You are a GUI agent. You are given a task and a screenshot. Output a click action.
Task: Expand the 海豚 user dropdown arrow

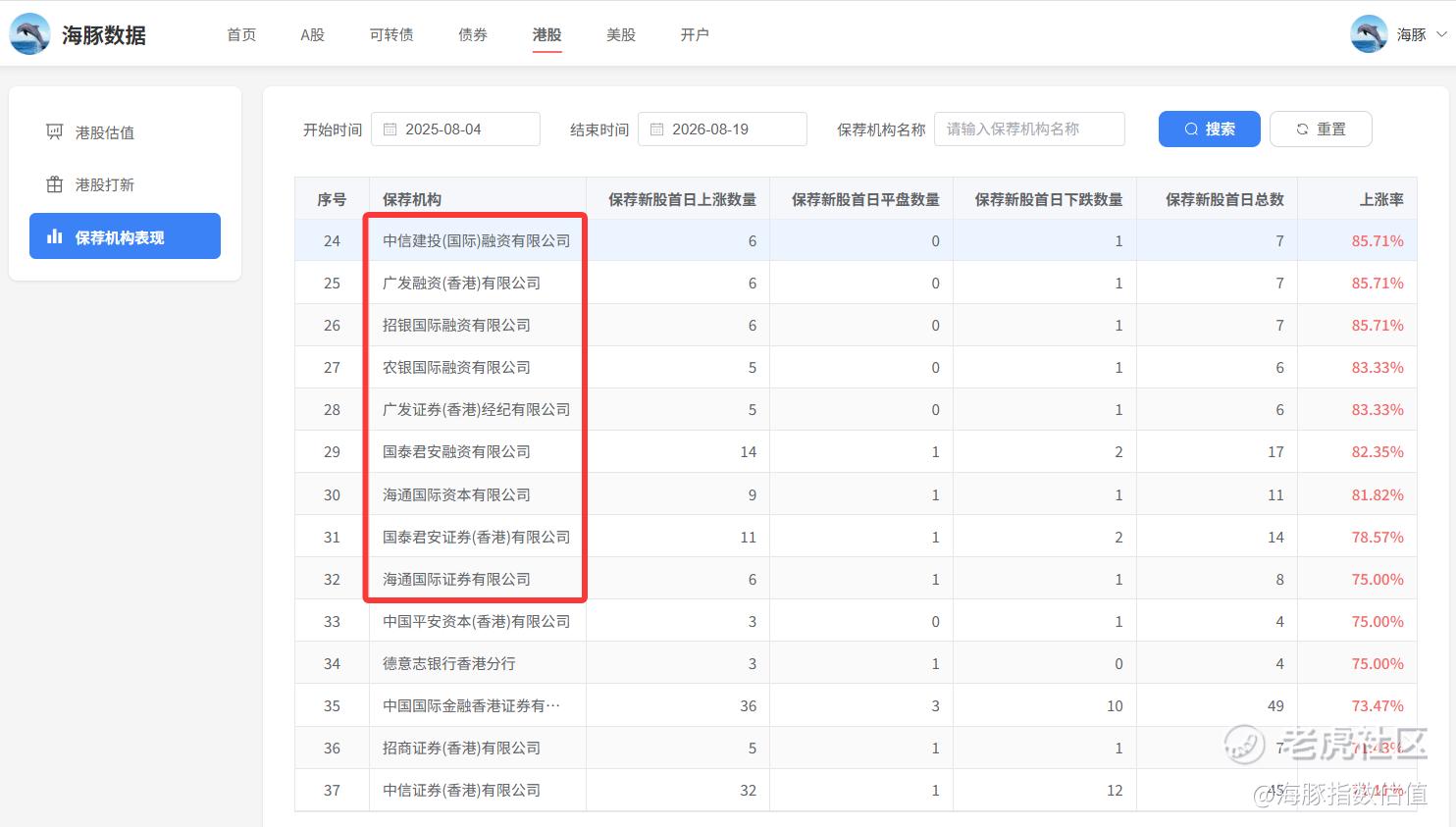click(1441, 34)
